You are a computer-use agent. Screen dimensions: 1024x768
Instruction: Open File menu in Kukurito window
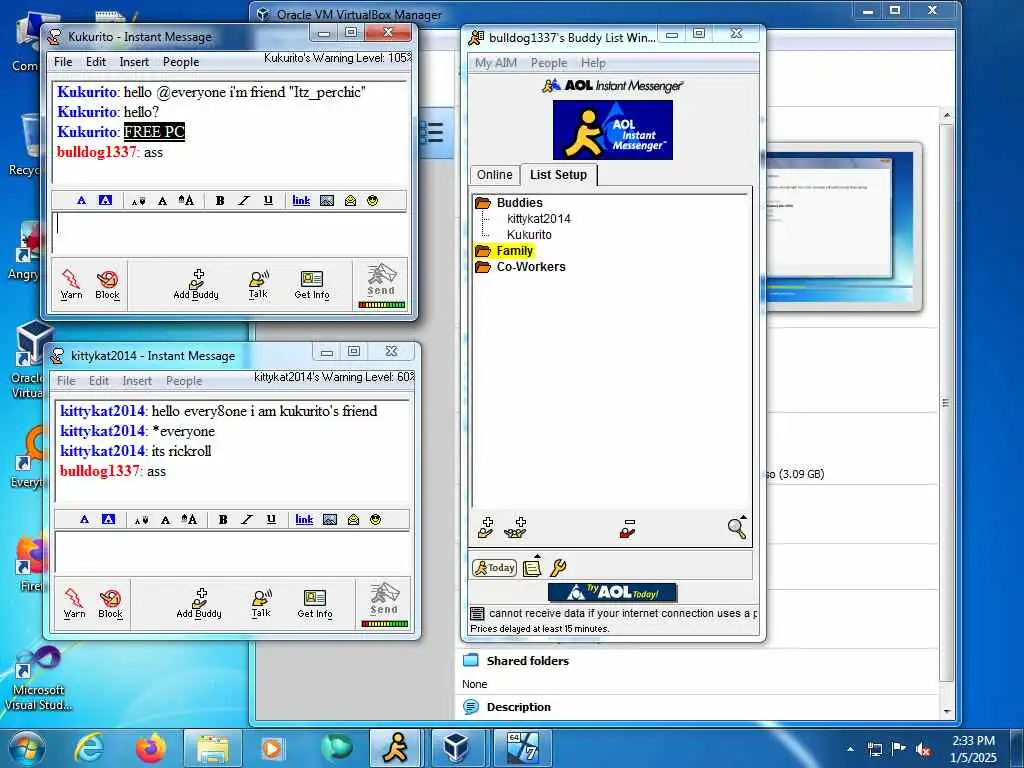pyautogui.click(x=63, y=62)
